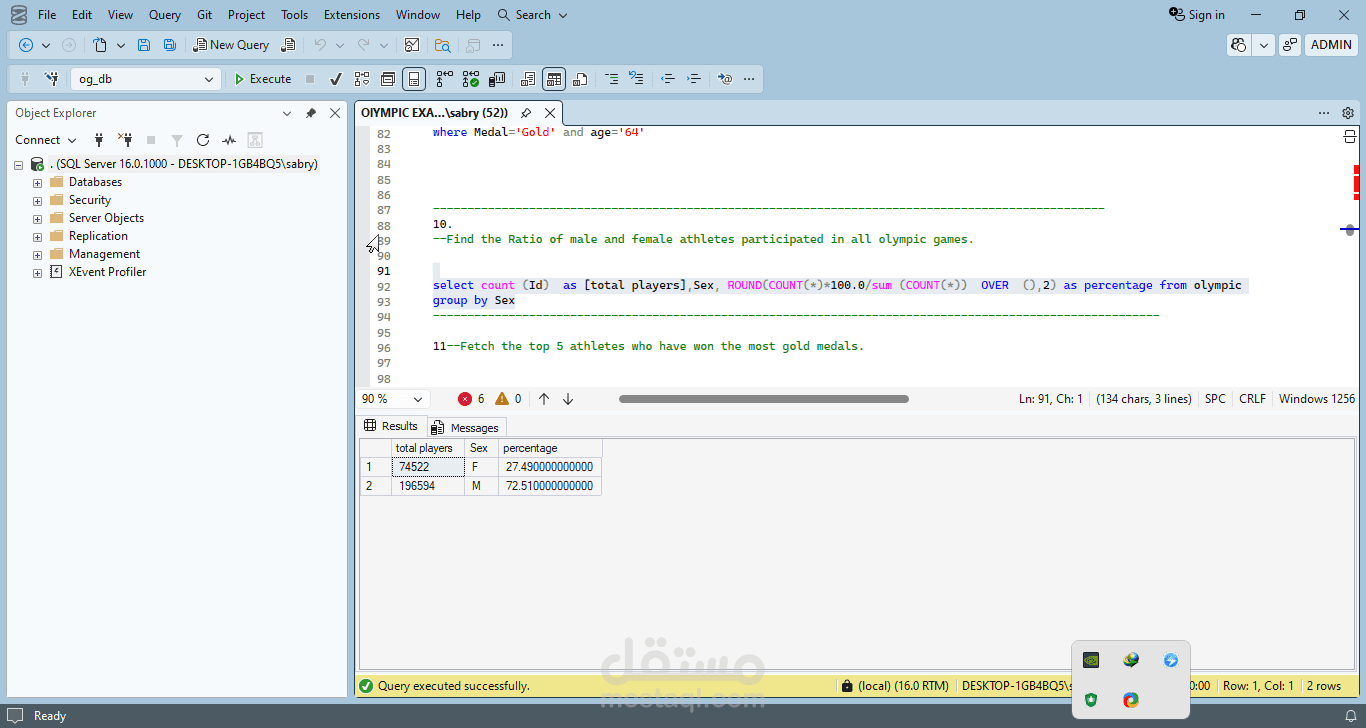Open the Query Options icon
1366x728 pixels.
click(x=388, y=79)
